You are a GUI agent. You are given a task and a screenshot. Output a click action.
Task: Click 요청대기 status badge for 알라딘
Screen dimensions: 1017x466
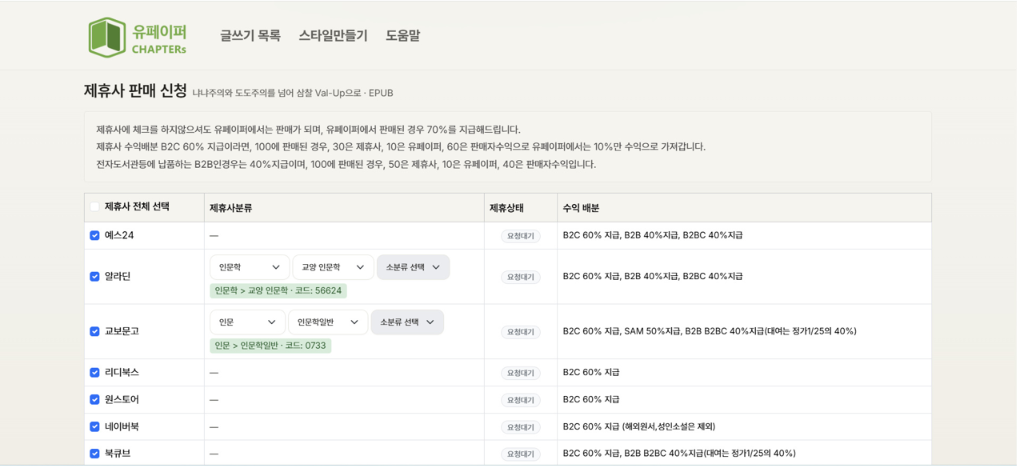(x=520, y=276)
